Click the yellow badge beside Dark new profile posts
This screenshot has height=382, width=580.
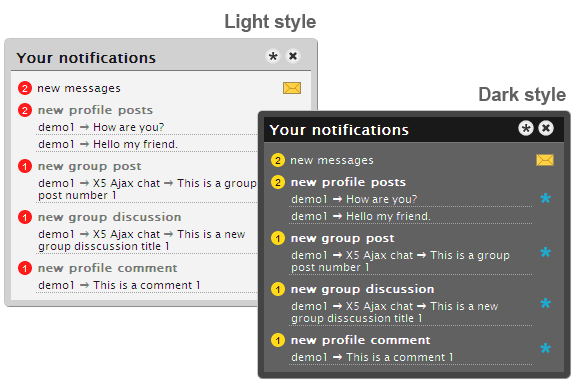[278, 182]
